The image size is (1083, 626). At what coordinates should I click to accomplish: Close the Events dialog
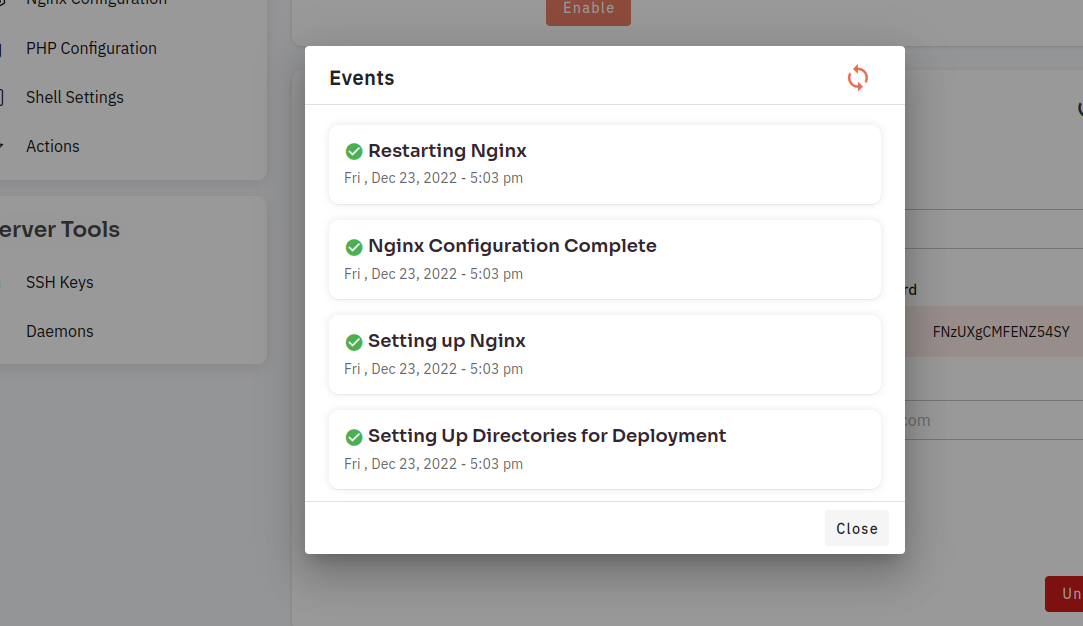(856, 529)
